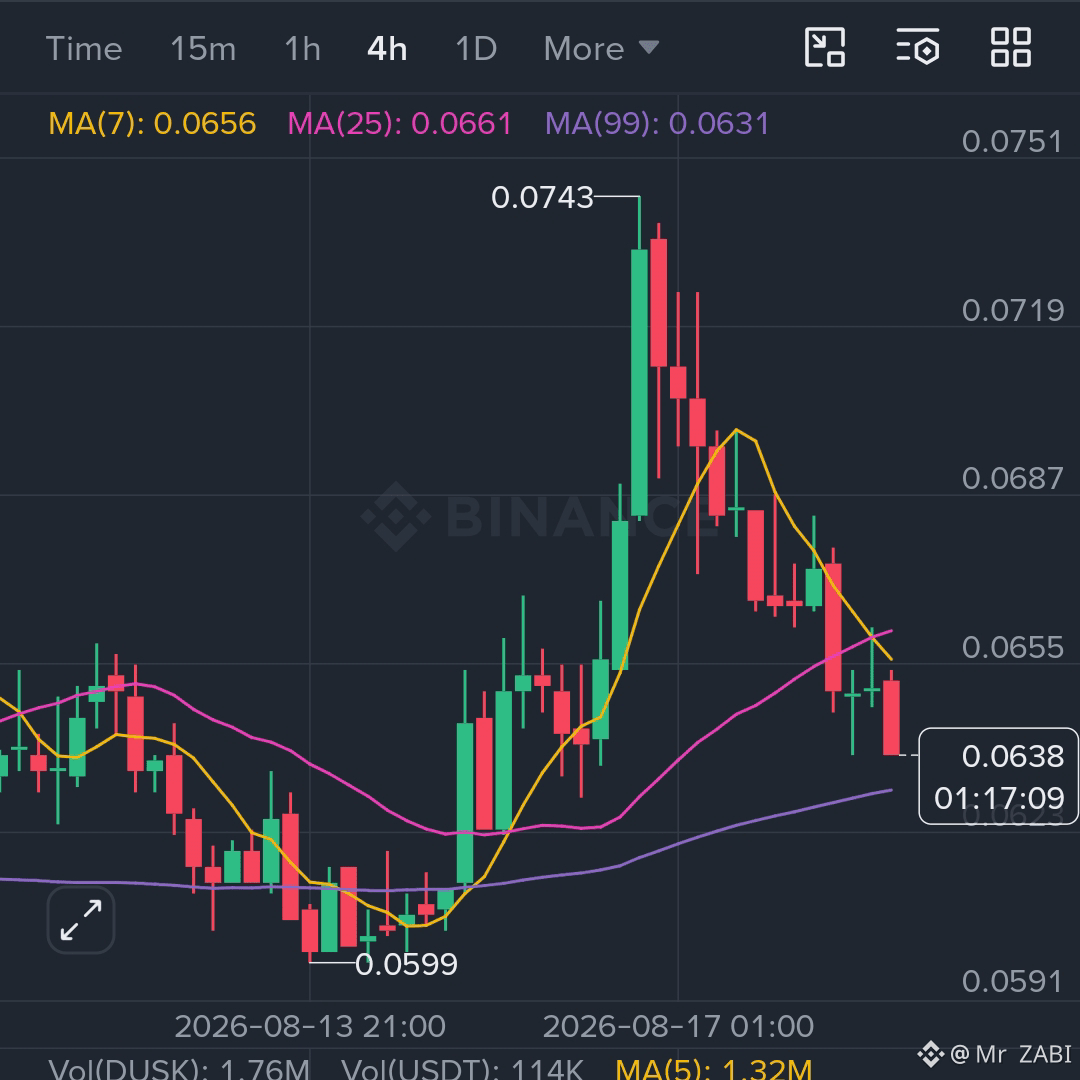
Task: Select the 1D interval tab
Action: [x=476, y=49]
